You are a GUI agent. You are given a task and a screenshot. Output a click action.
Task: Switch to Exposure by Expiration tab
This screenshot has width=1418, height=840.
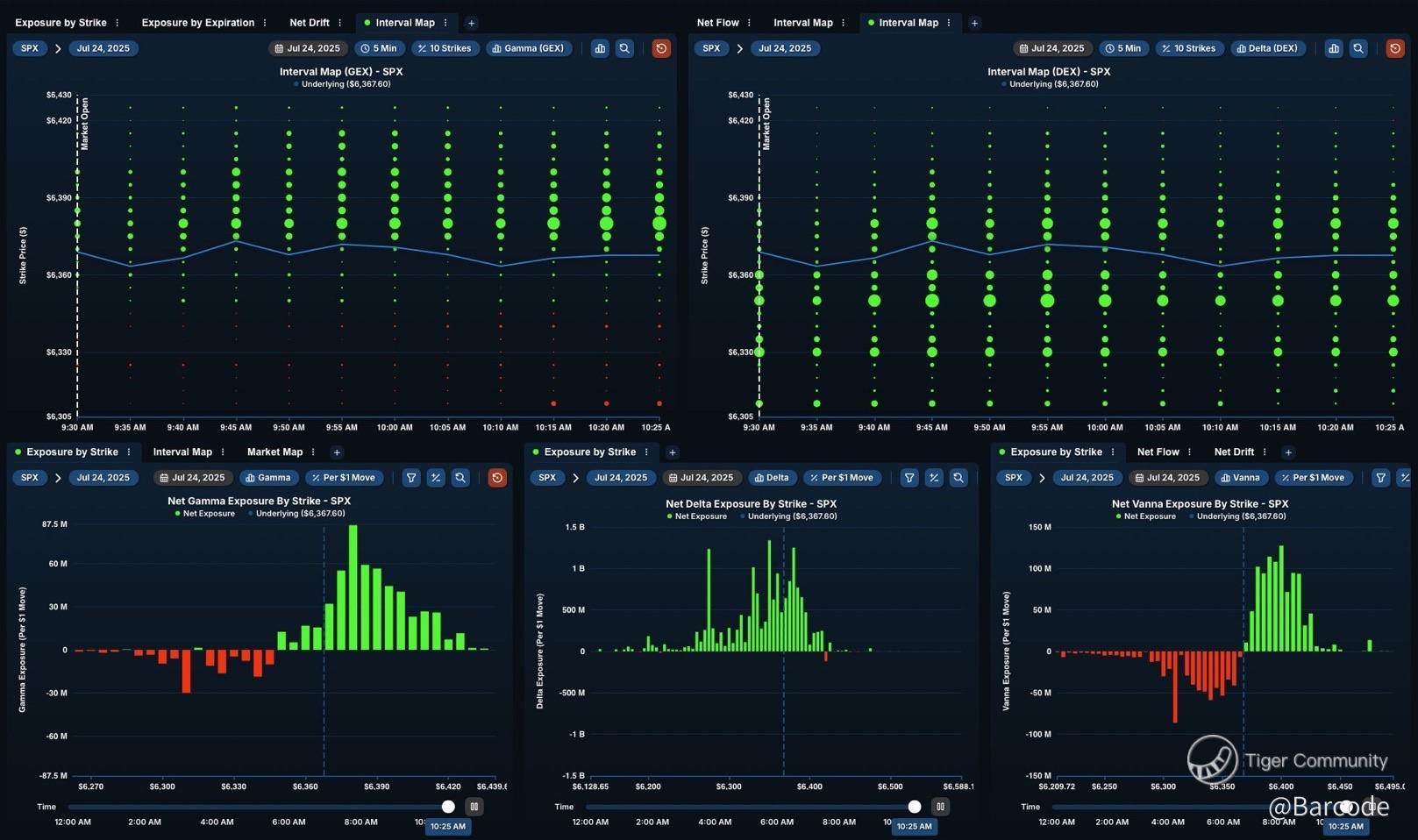[197, 23]
